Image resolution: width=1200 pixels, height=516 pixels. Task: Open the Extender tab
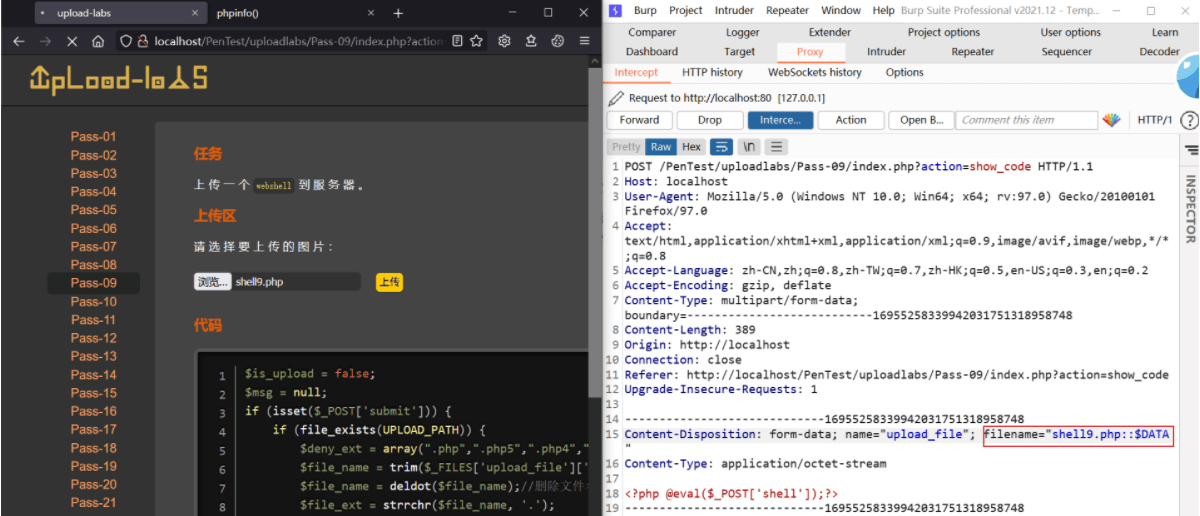[830, 32]
